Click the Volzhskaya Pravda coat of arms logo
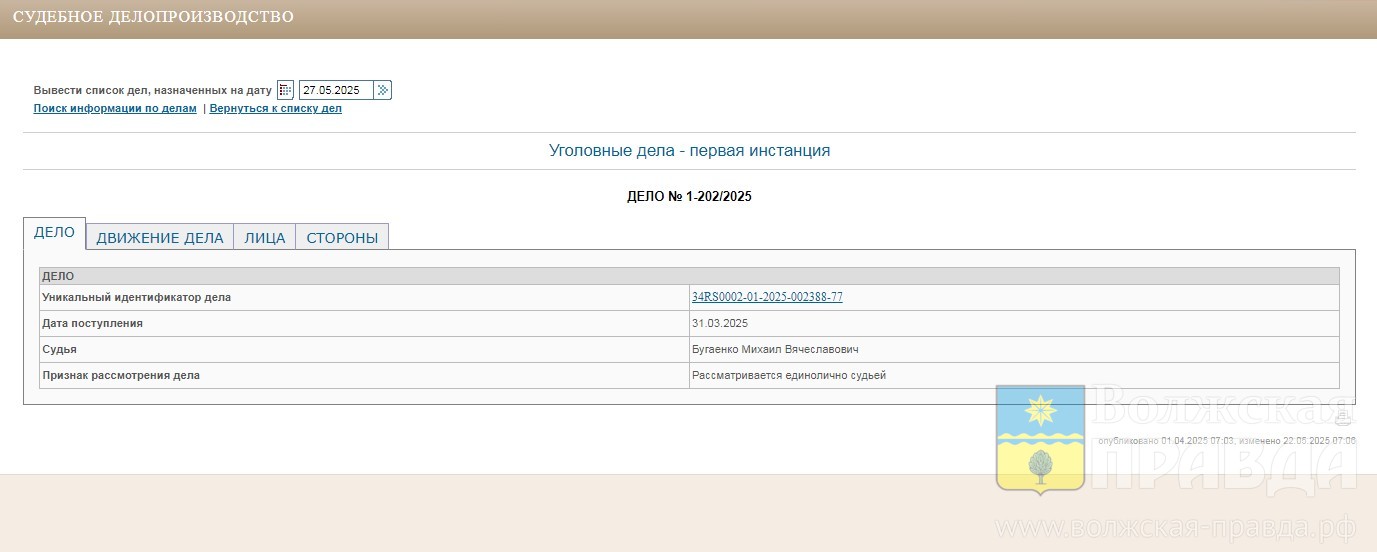 (1040, 439)
